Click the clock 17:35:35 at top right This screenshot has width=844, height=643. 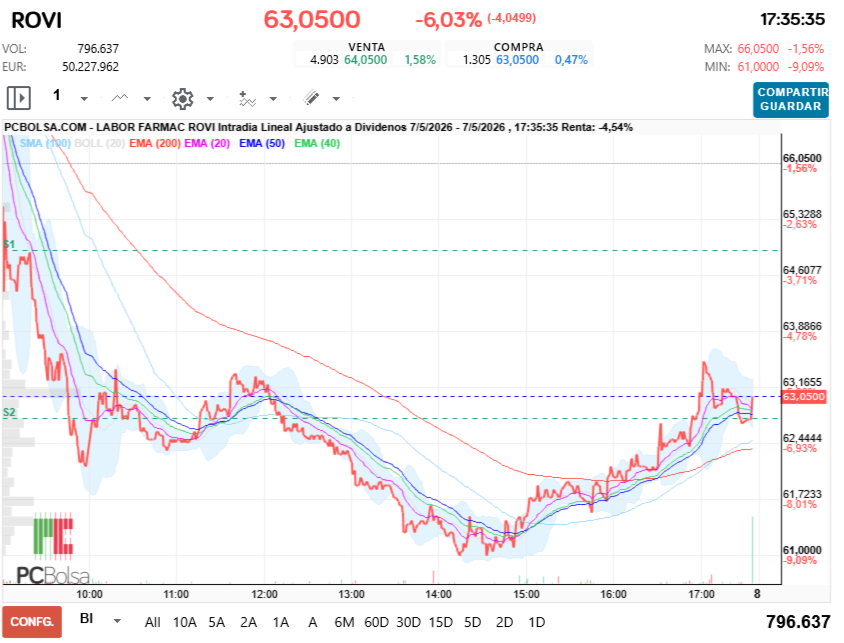click(x=792, y=20)
